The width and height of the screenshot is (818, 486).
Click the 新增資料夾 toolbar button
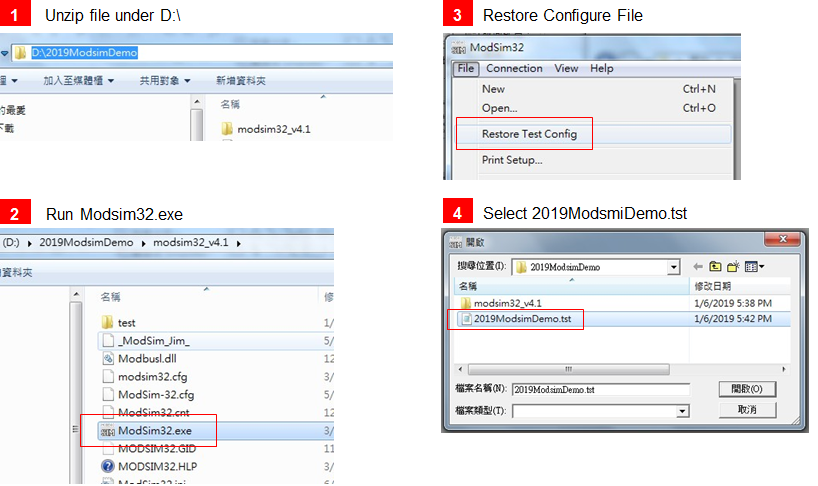pos(240,81)
